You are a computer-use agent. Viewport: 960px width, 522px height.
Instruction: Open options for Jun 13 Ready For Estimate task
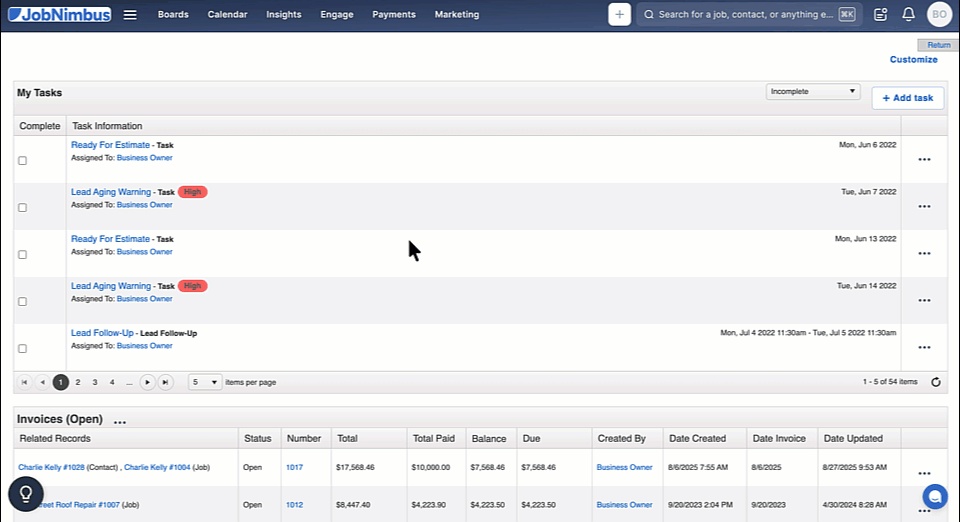924,253
